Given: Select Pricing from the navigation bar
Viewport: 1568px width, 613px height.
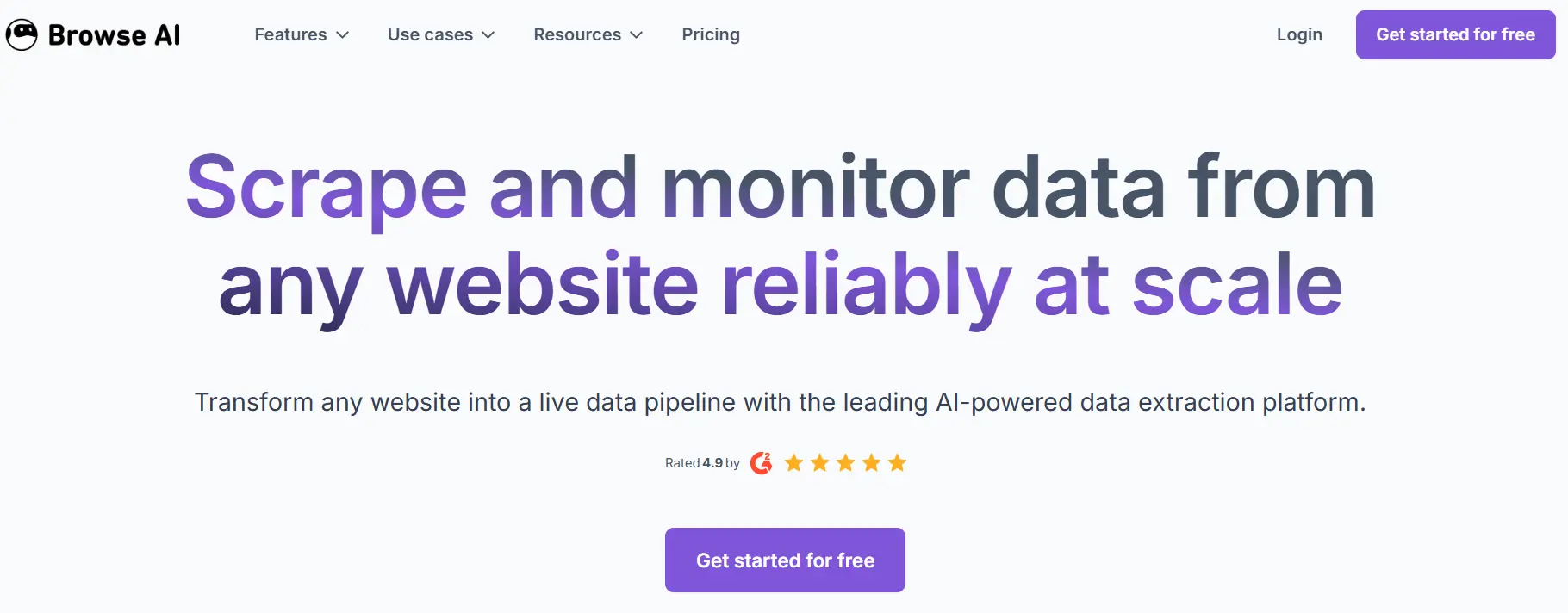Looking at the screenshot, I should tap(711, 34).
